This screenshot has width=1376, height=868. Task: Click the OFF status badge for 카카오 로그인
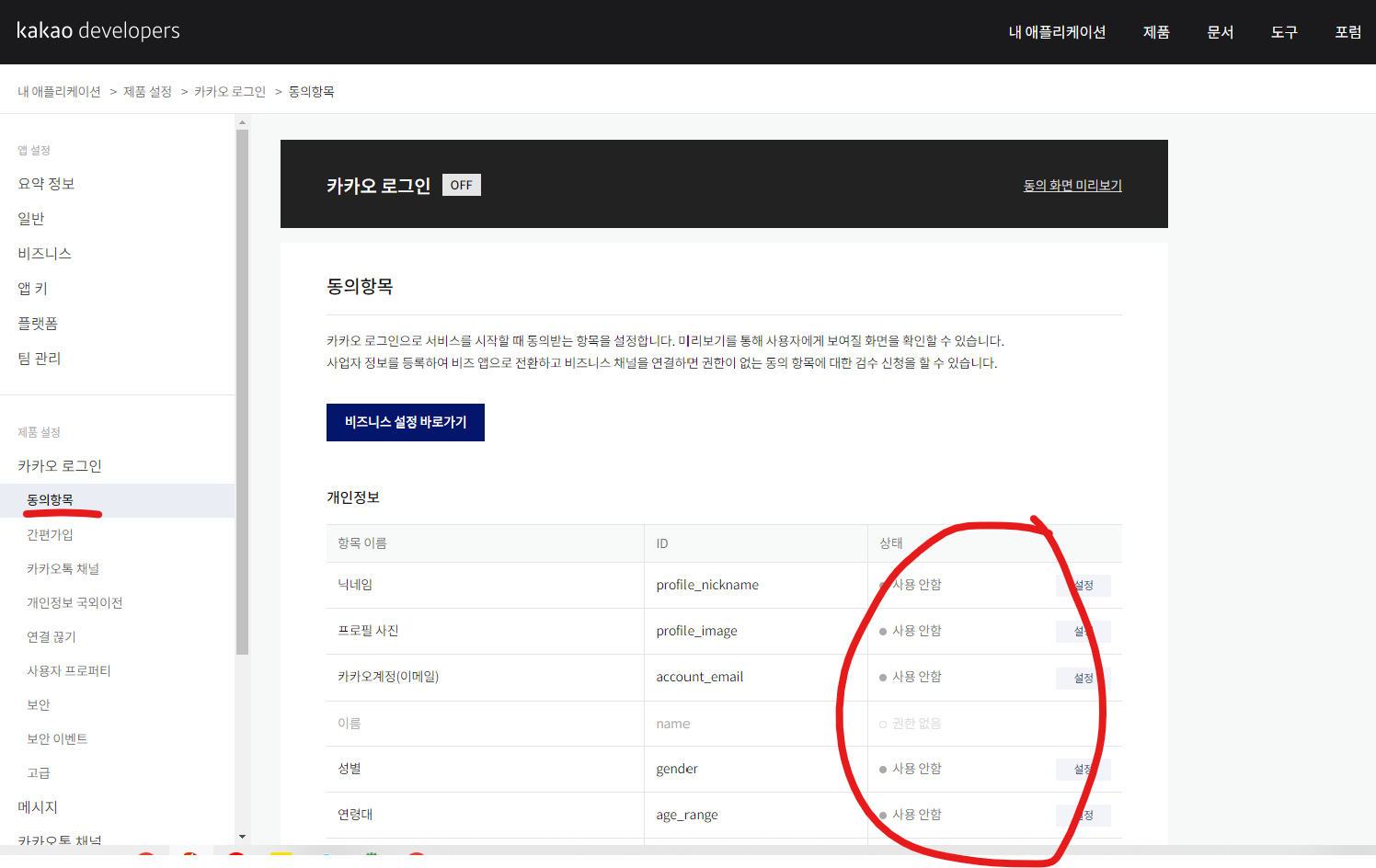coord(462,185)
